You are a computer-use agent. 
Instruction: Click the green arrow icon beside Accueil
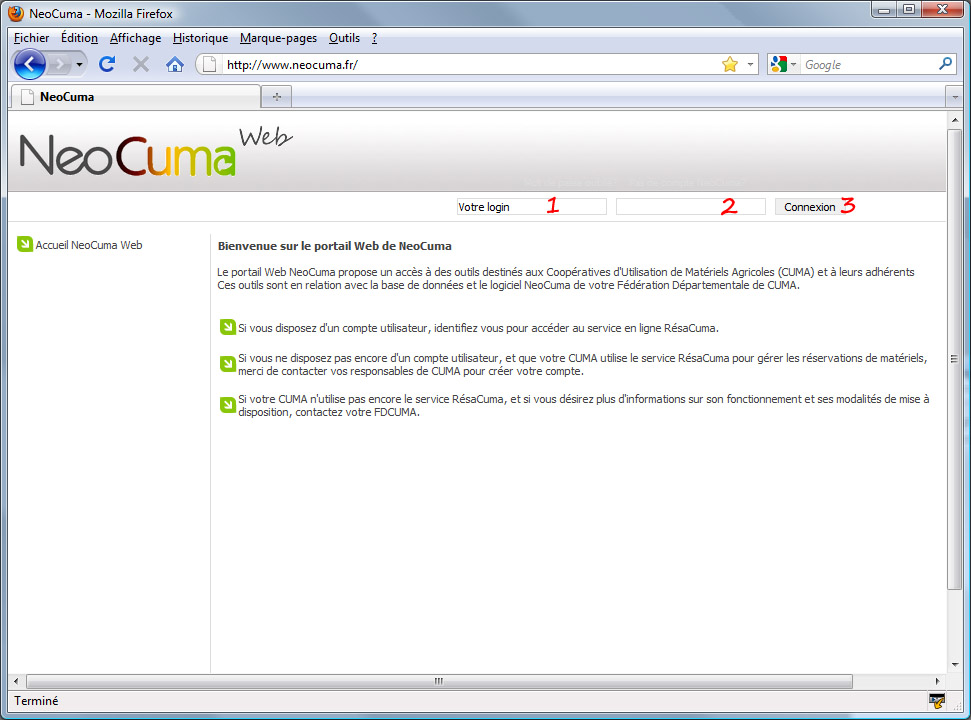coord(25,244)
